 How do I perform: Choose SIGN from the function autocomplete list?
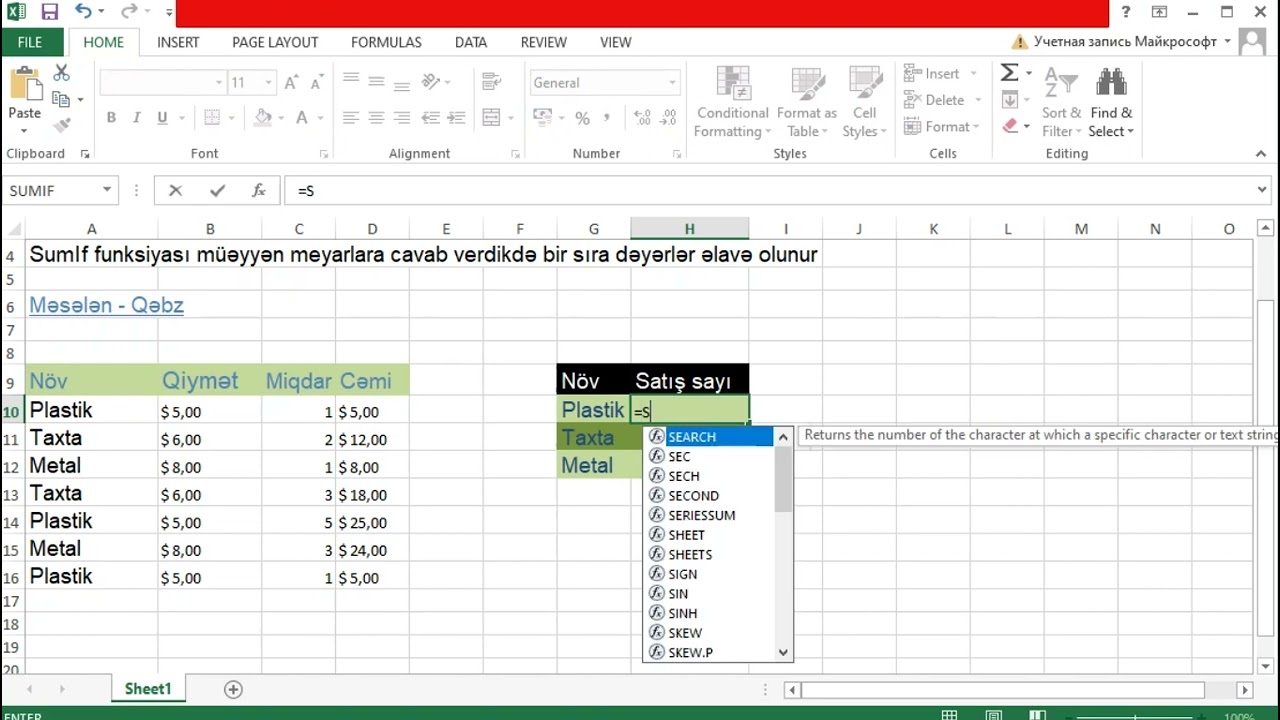(708, 574)
